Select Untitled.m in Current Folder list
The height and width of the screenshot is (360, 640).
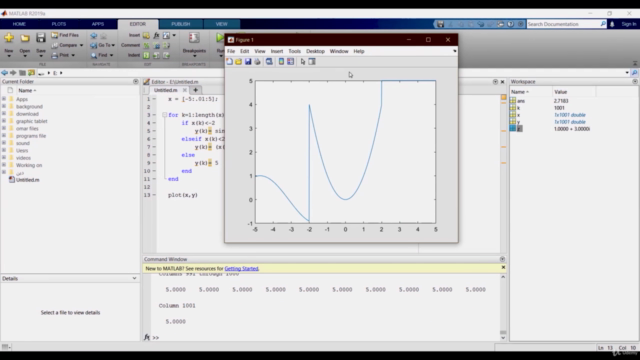pos(27,180)
